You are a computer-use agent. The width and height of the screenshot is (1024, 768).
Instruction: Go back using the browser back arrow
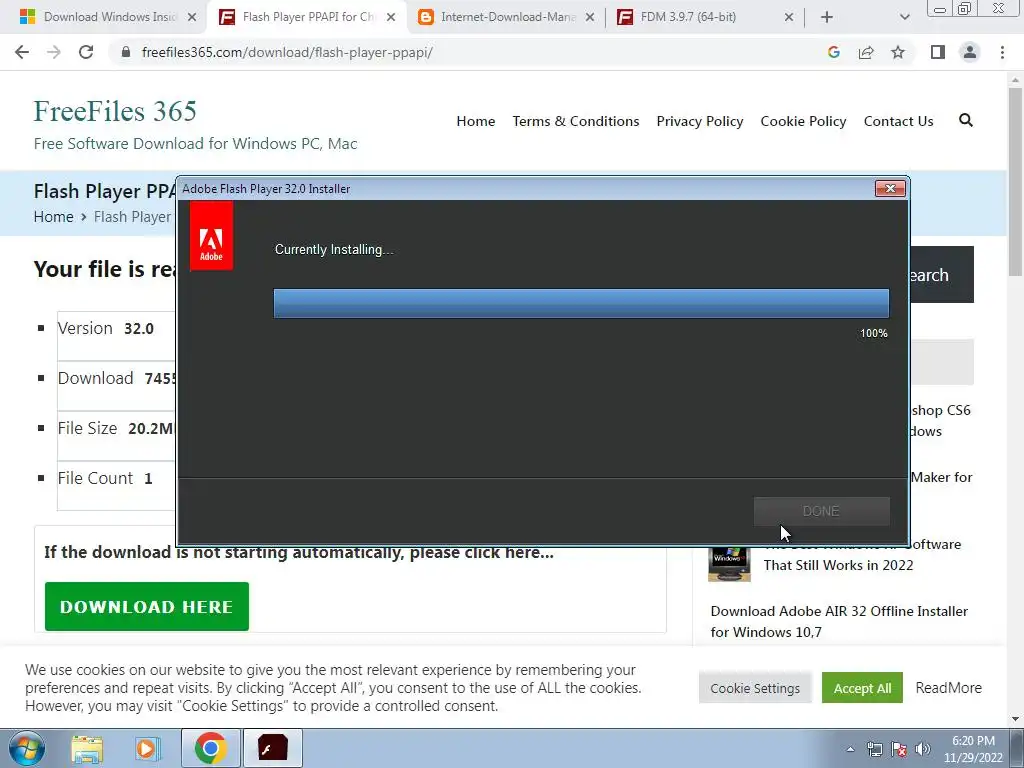click(x=22, y=52)
